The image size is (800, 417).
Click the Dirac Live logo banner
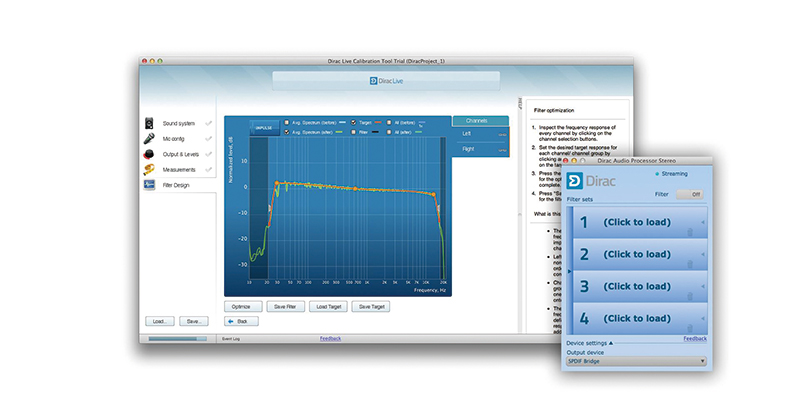(330, 78)
